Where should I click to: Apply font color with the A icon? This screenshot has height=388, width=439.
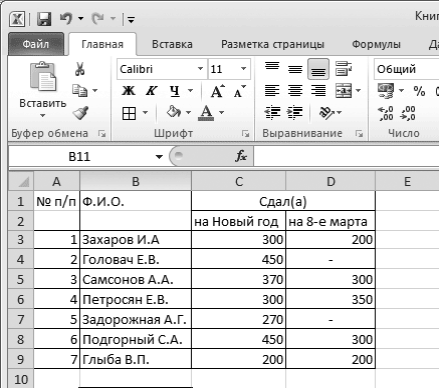click(206, 113)
